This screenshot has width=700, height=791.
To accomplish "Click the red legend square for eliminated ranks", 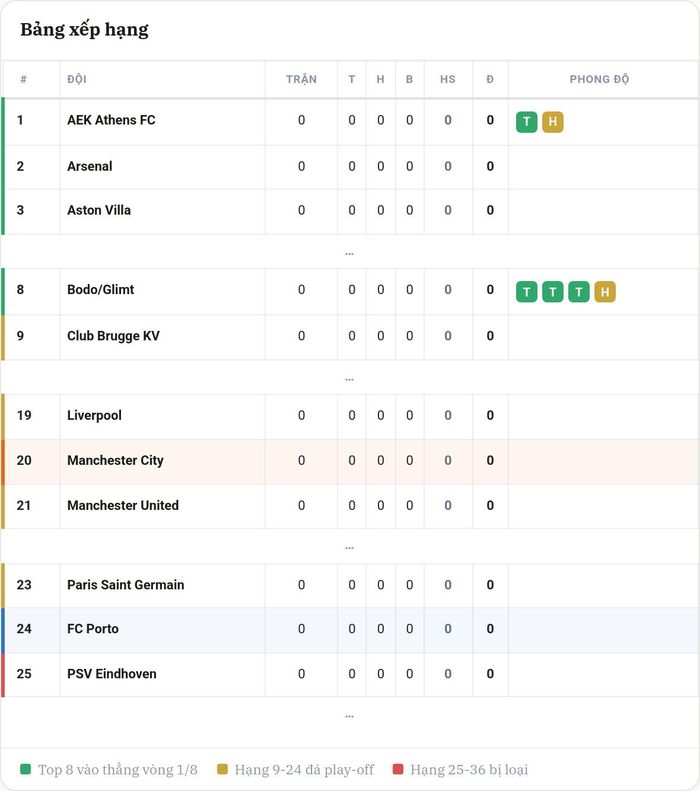I will click(x=398, y=769).
